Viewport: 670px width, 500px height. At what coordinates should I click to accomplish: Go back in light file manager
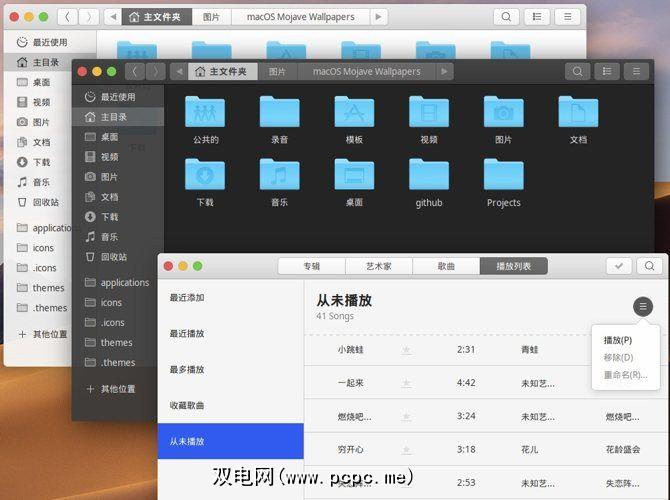(67, 17)
